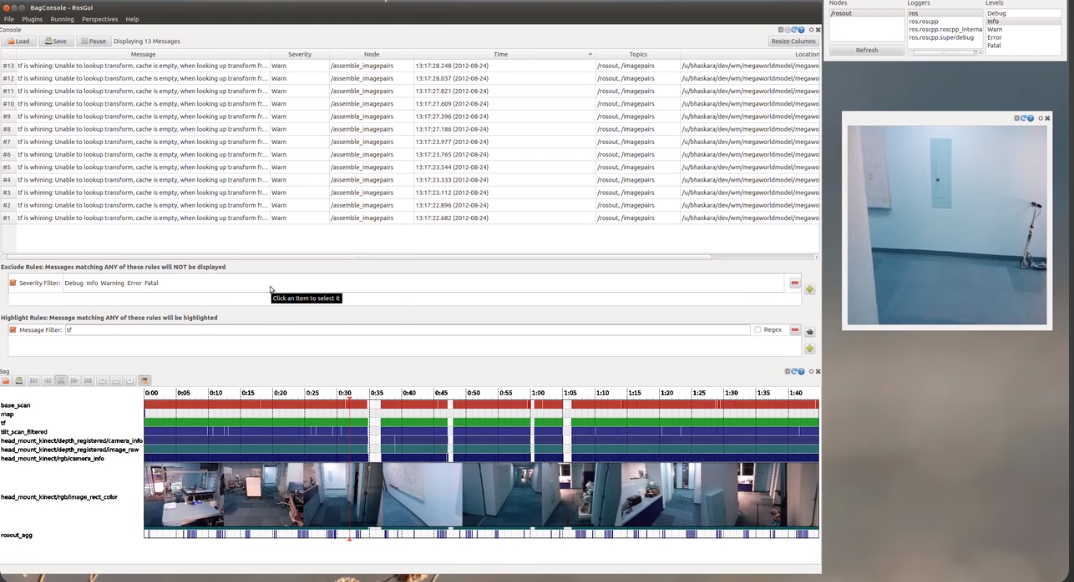Open the Perspectives menu

pyautogui.click(x=99, y=19)
